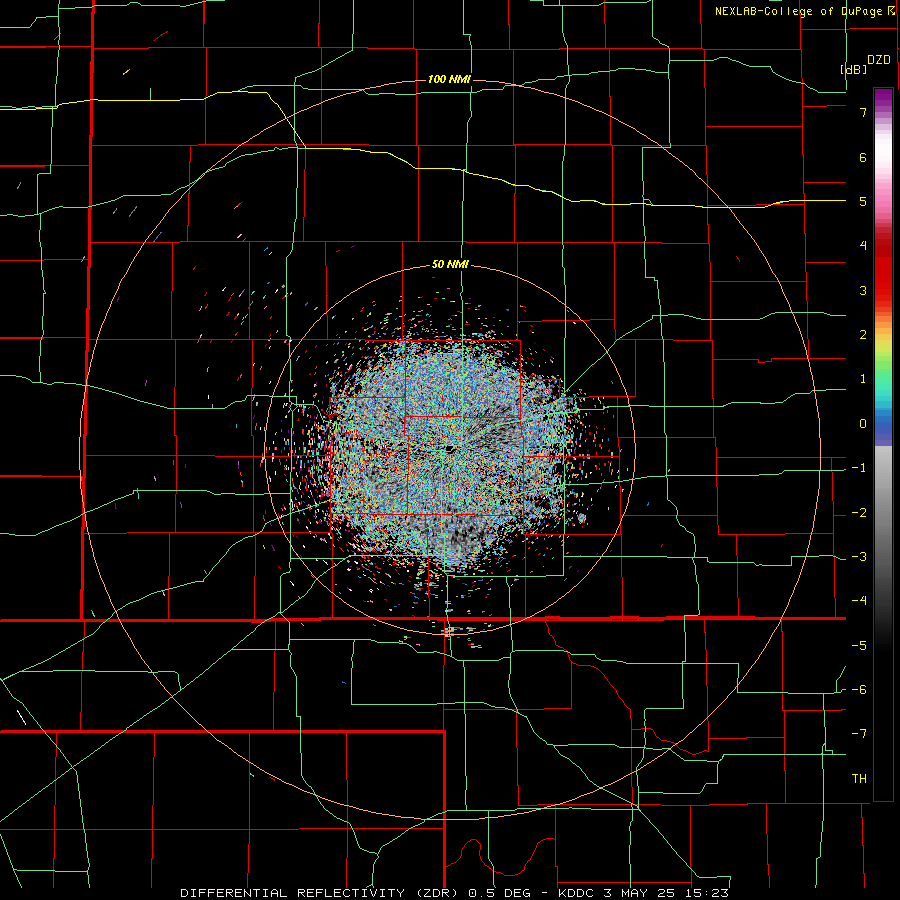
Task: Click the -7 value on color scale
Action: 859,734
